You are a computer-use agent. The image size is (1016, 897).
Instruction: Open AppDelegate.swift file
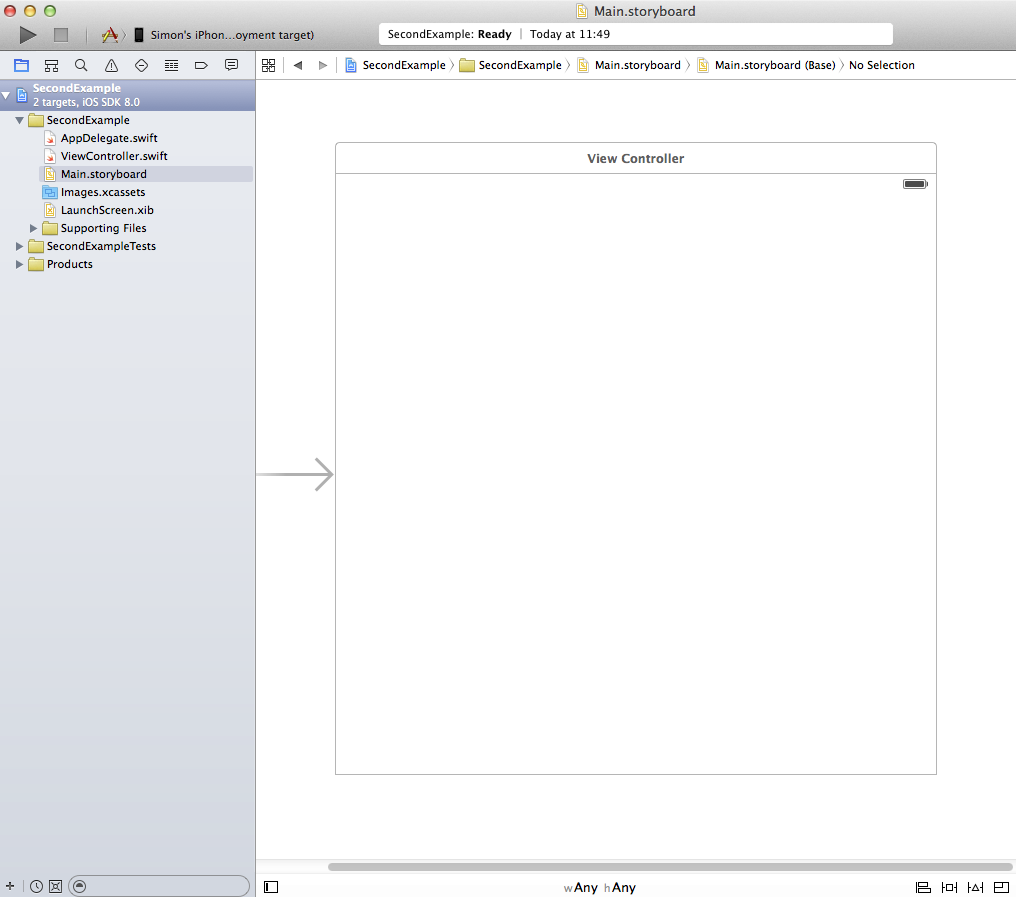tap(109, 138)
